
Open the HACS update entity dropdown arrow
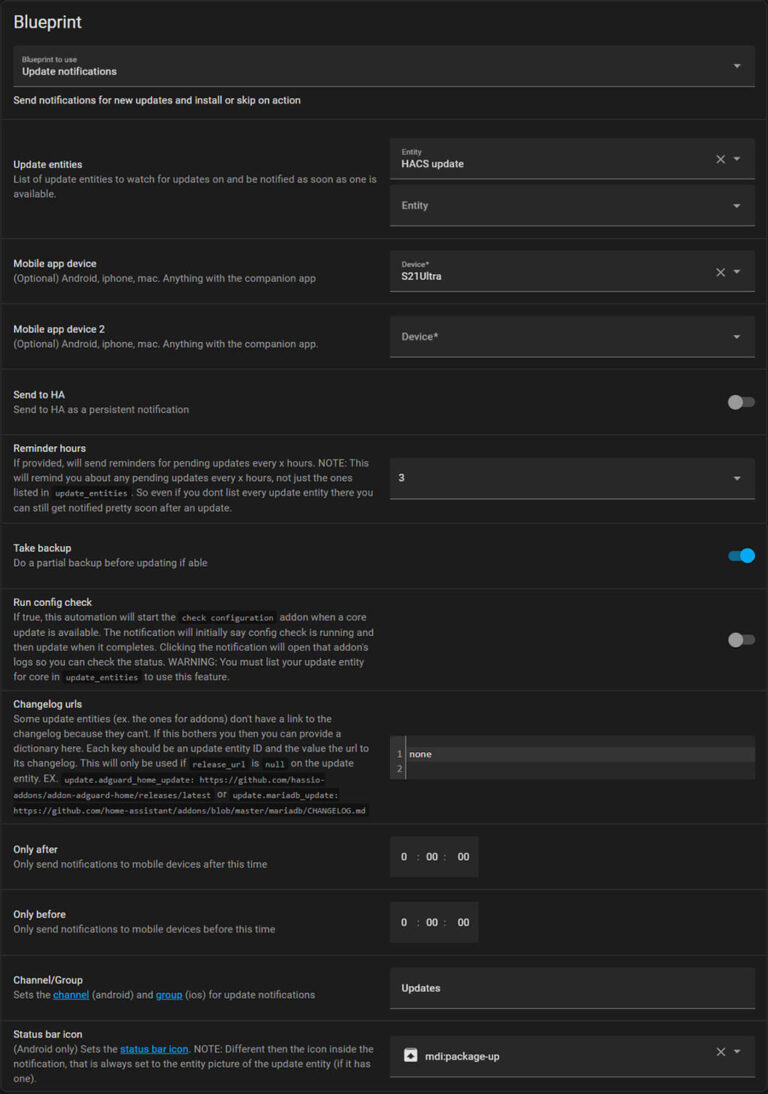click(x=737, y=159)
